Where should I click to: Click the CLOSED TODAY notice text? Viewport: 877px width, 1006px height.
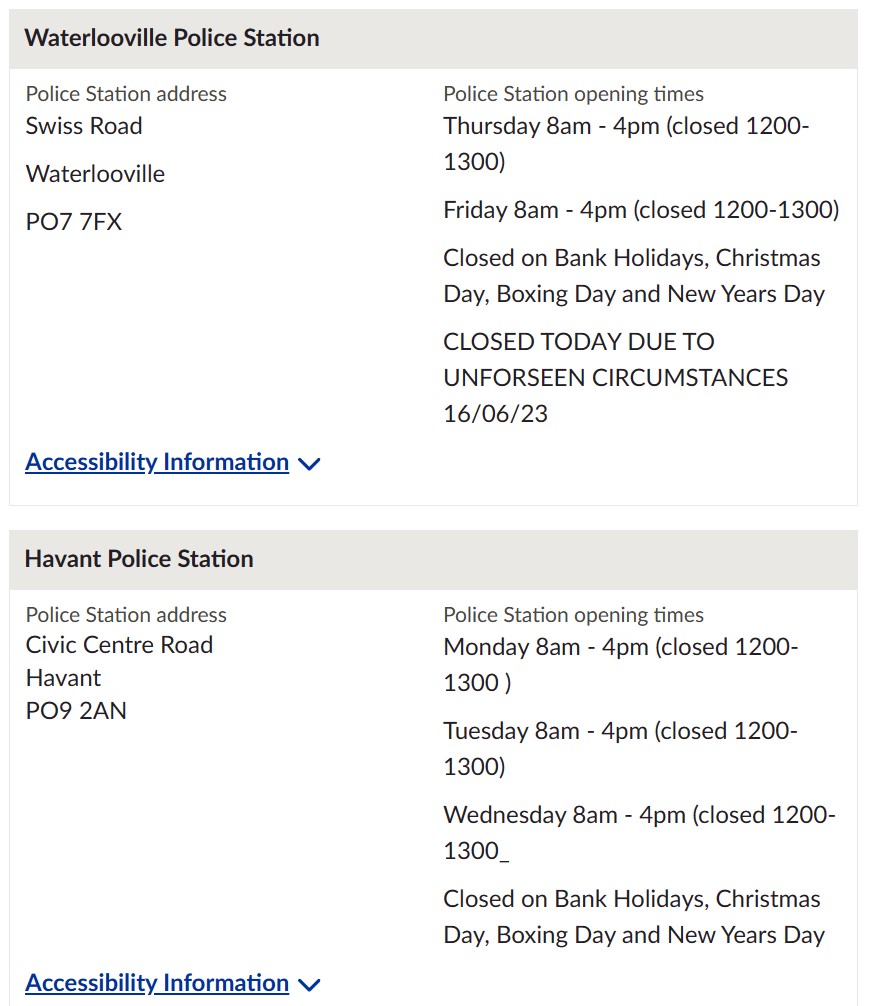(615, 377)
